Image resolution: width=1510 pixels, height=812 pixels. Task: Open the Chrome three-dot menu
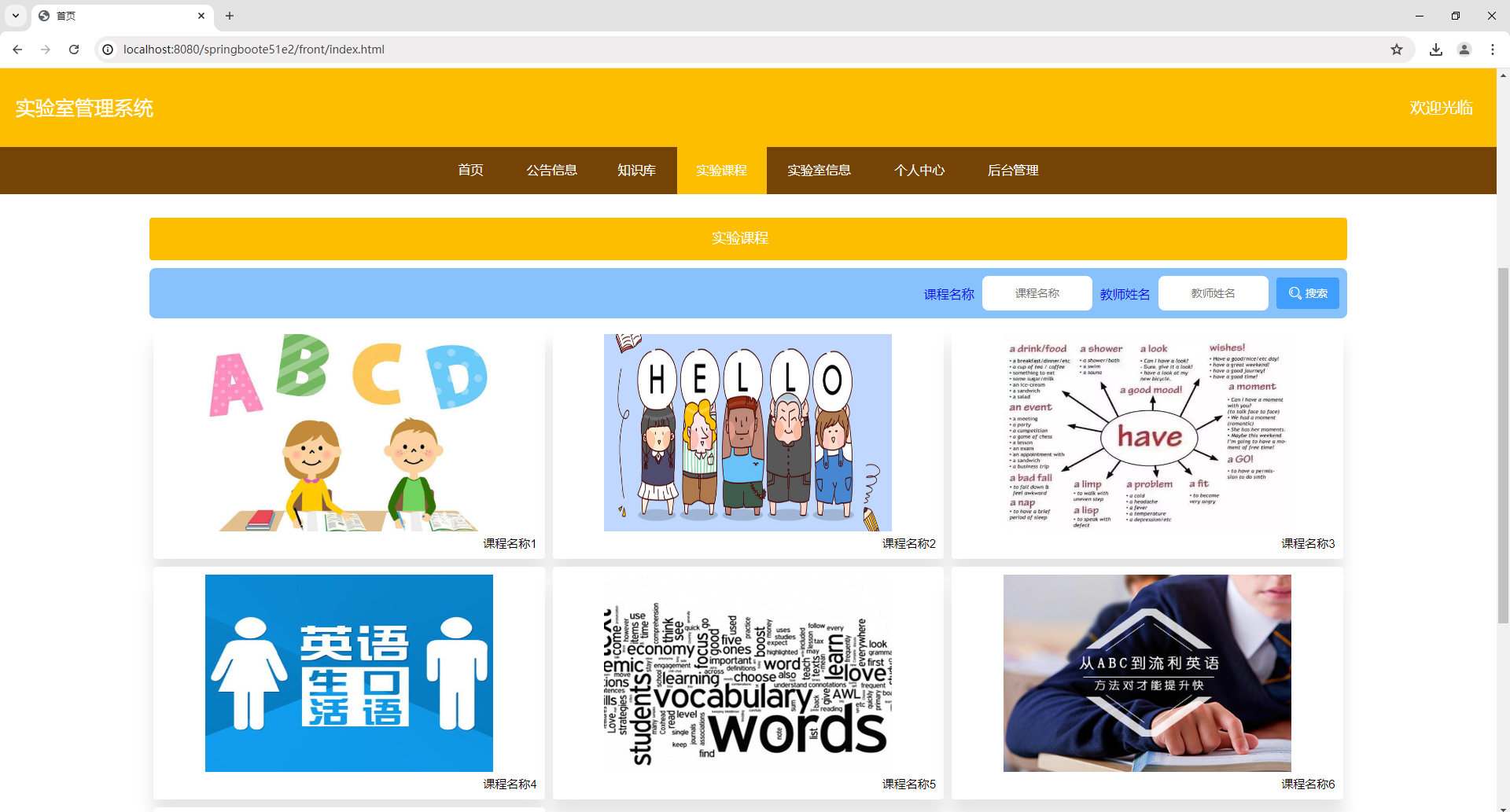[1493, 49]
